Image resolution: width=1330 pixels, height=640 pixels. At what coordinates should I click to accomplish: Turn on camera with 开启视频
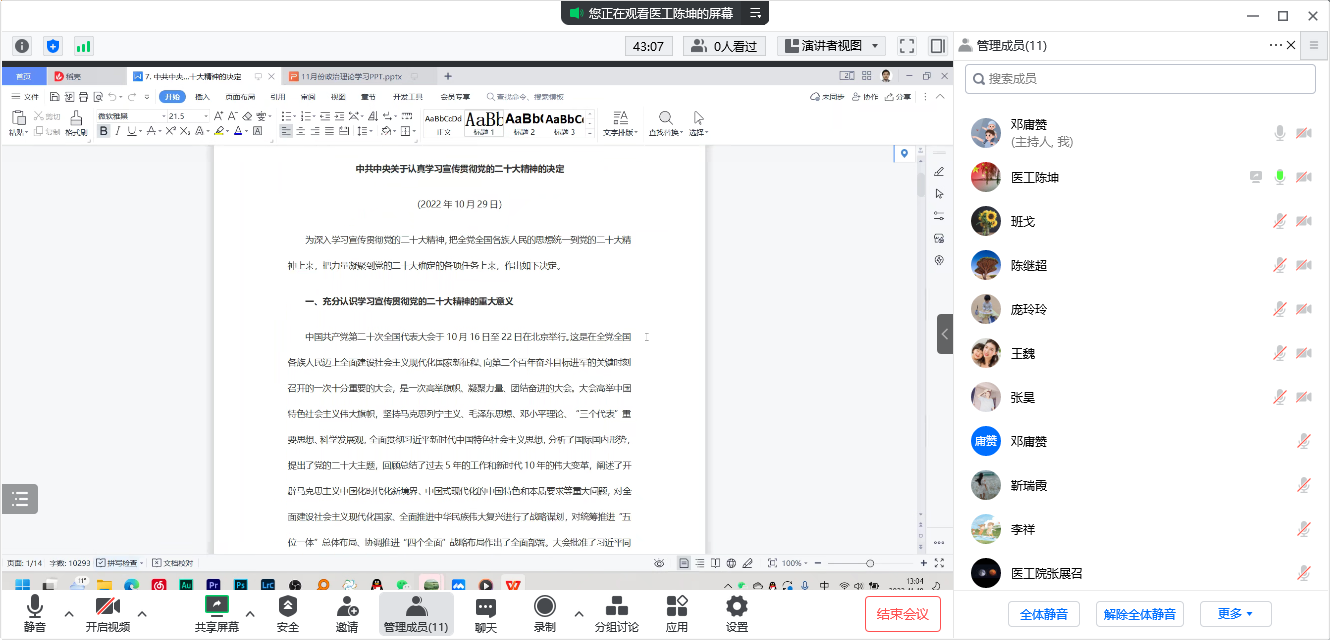tap(107, 614)
